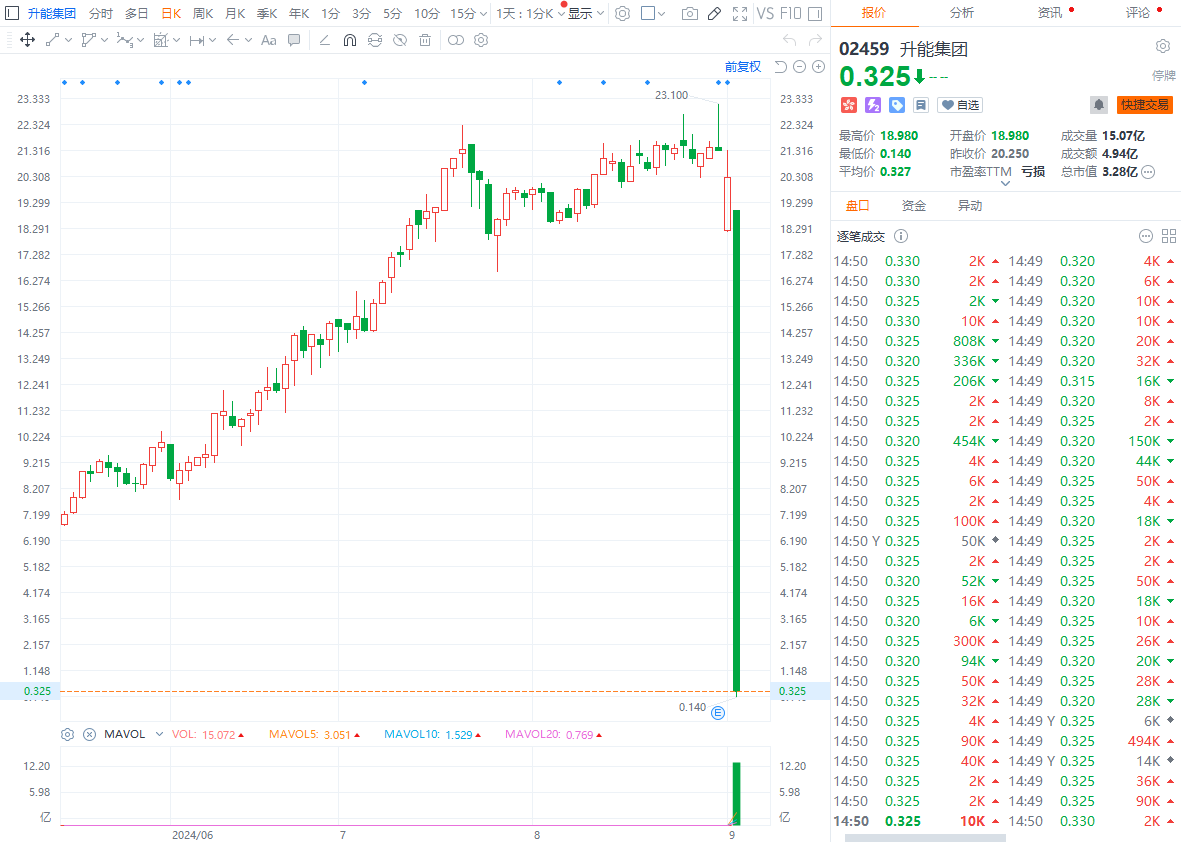Open the 1天:1分K dropdown
The width and height of the screenshot is (1181, 842).
[530, 14]
